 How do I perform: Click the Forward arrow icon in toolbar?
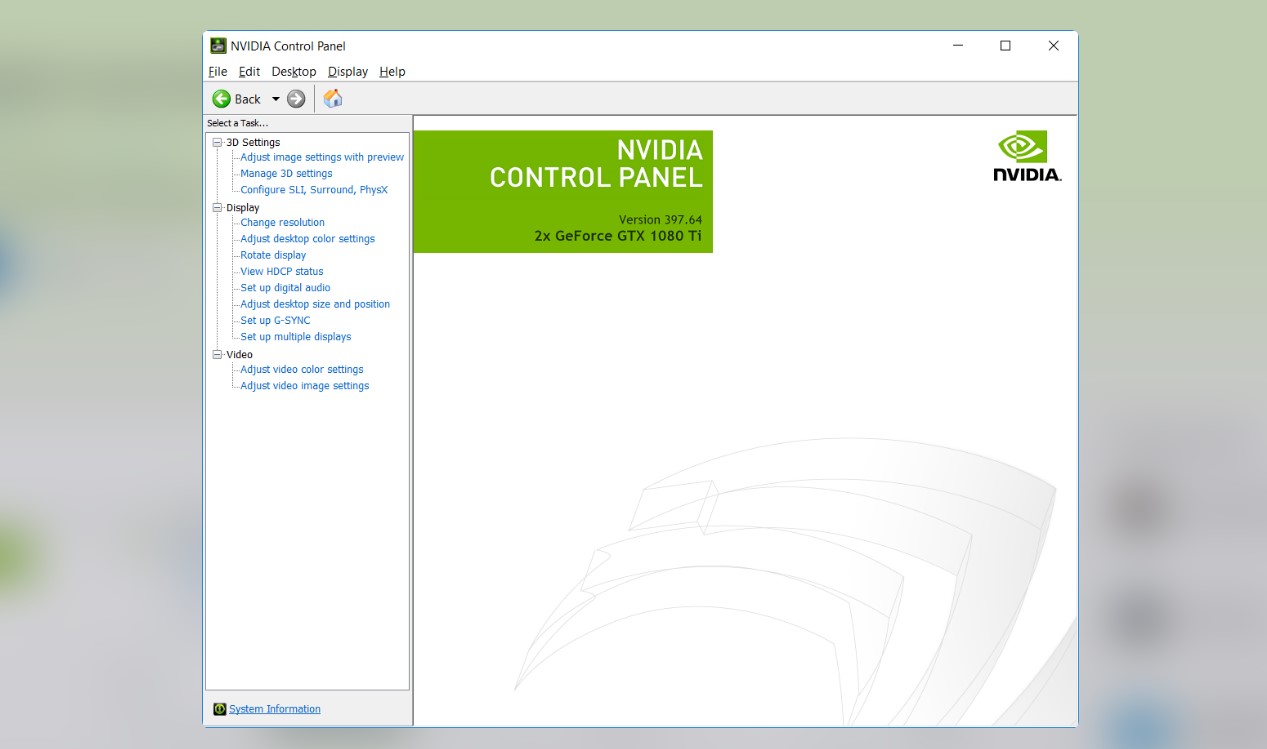(x=296, y=99)
